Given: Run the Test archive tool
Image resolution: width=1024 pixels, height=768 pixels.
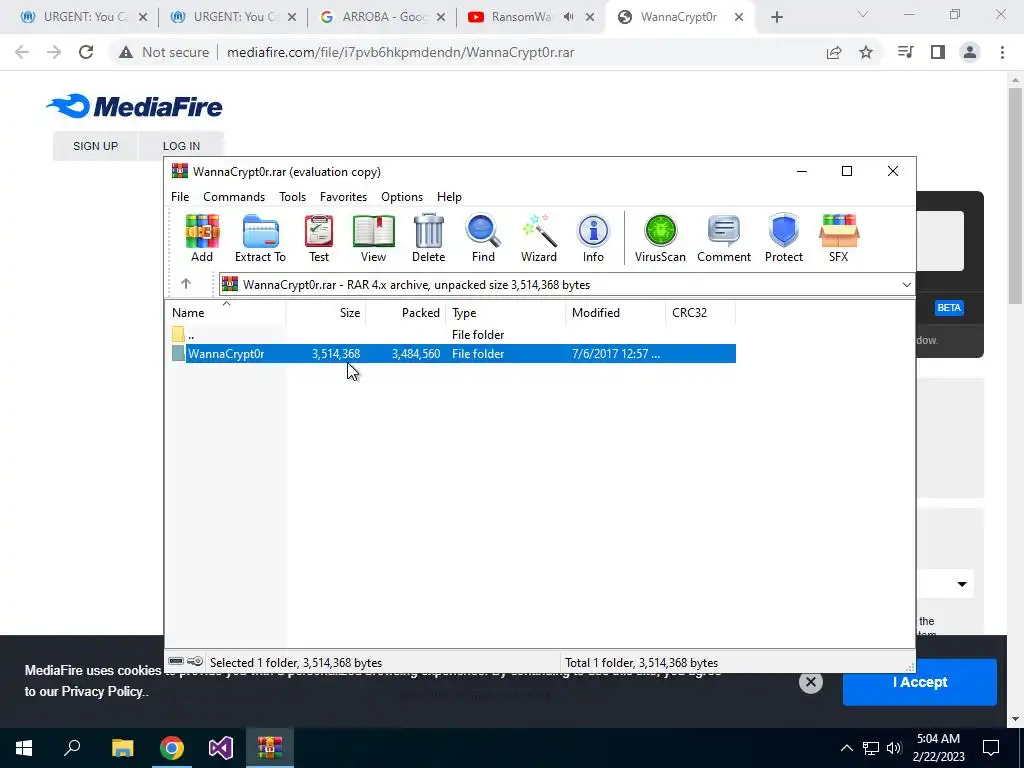Looking at the screenshot, I should (x=319, y=238).
